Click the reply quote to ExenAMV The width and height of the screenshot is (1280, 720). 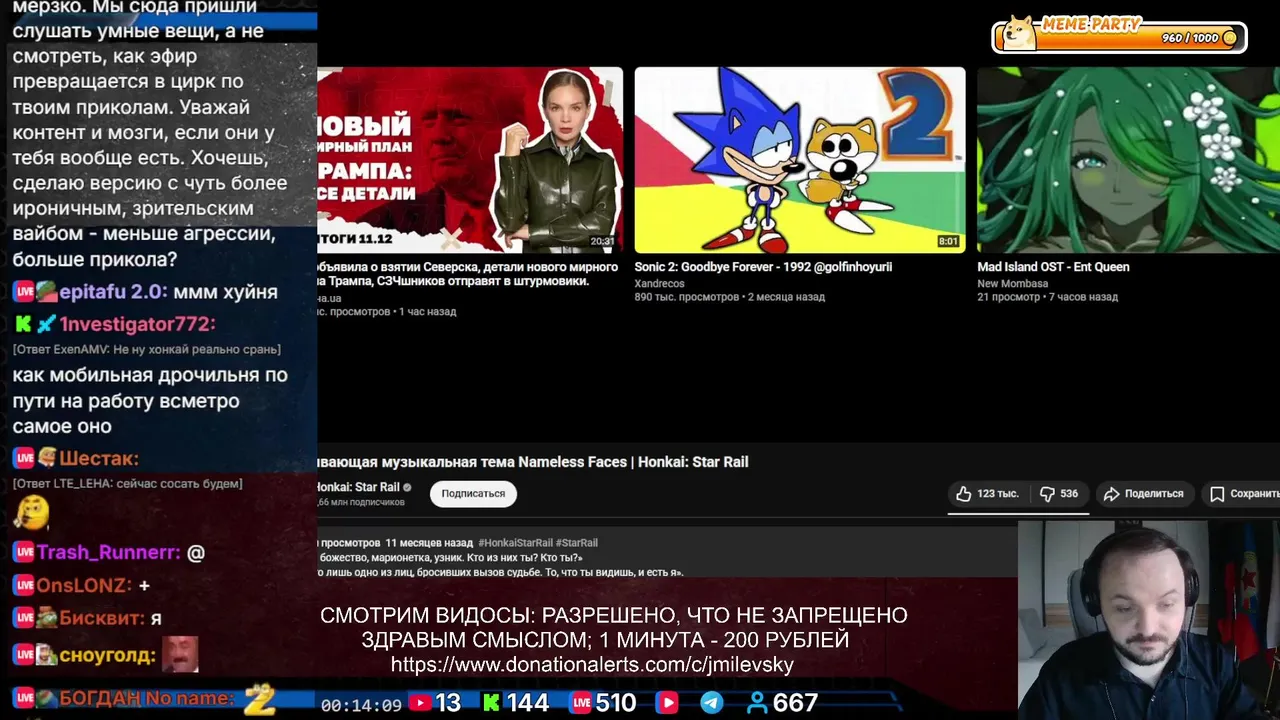pyautogui.click(x=146, y=349)
